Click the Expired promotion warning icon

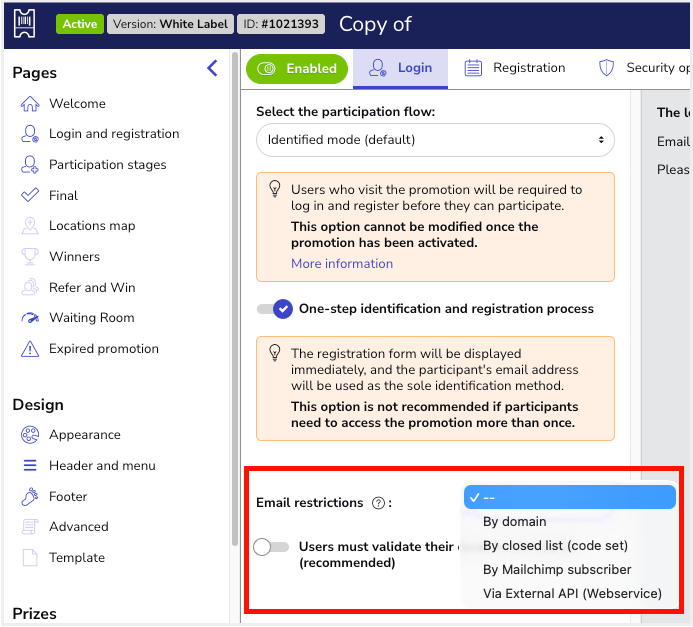click(30, 349)
